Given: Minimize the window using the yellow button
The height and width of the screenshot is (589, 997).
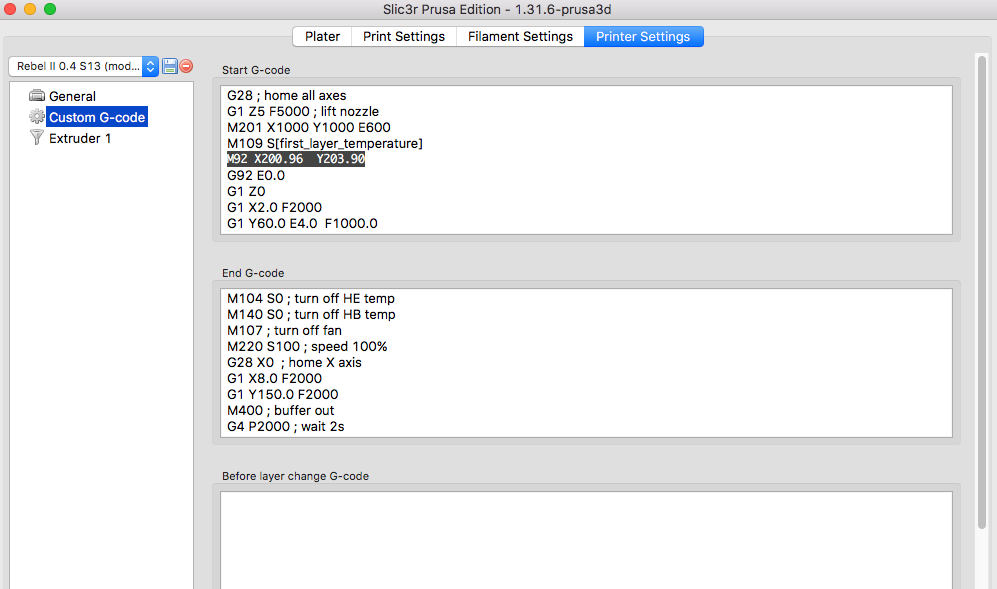Looking at the screenshot, I should [x=30, y=9].
